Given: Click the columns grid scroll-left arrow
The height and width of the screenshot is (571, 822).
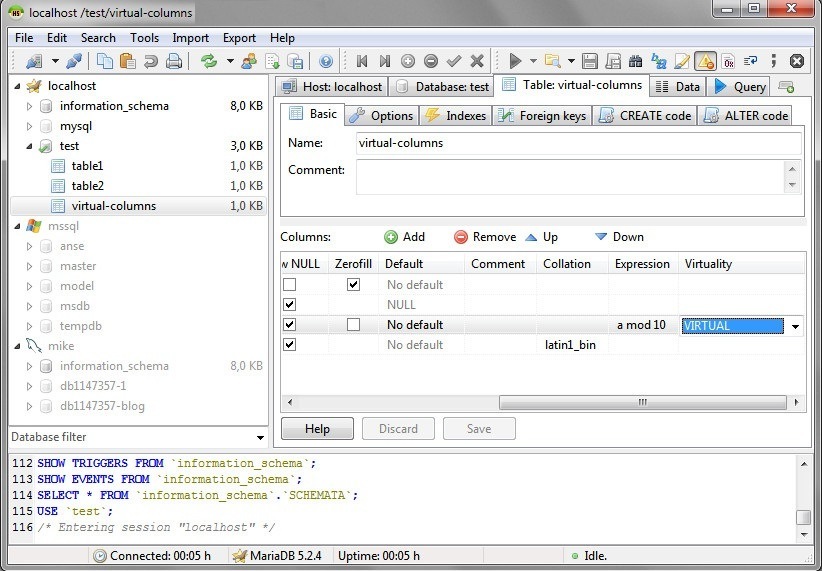Looking at the screenshot, I should [290, 403].
